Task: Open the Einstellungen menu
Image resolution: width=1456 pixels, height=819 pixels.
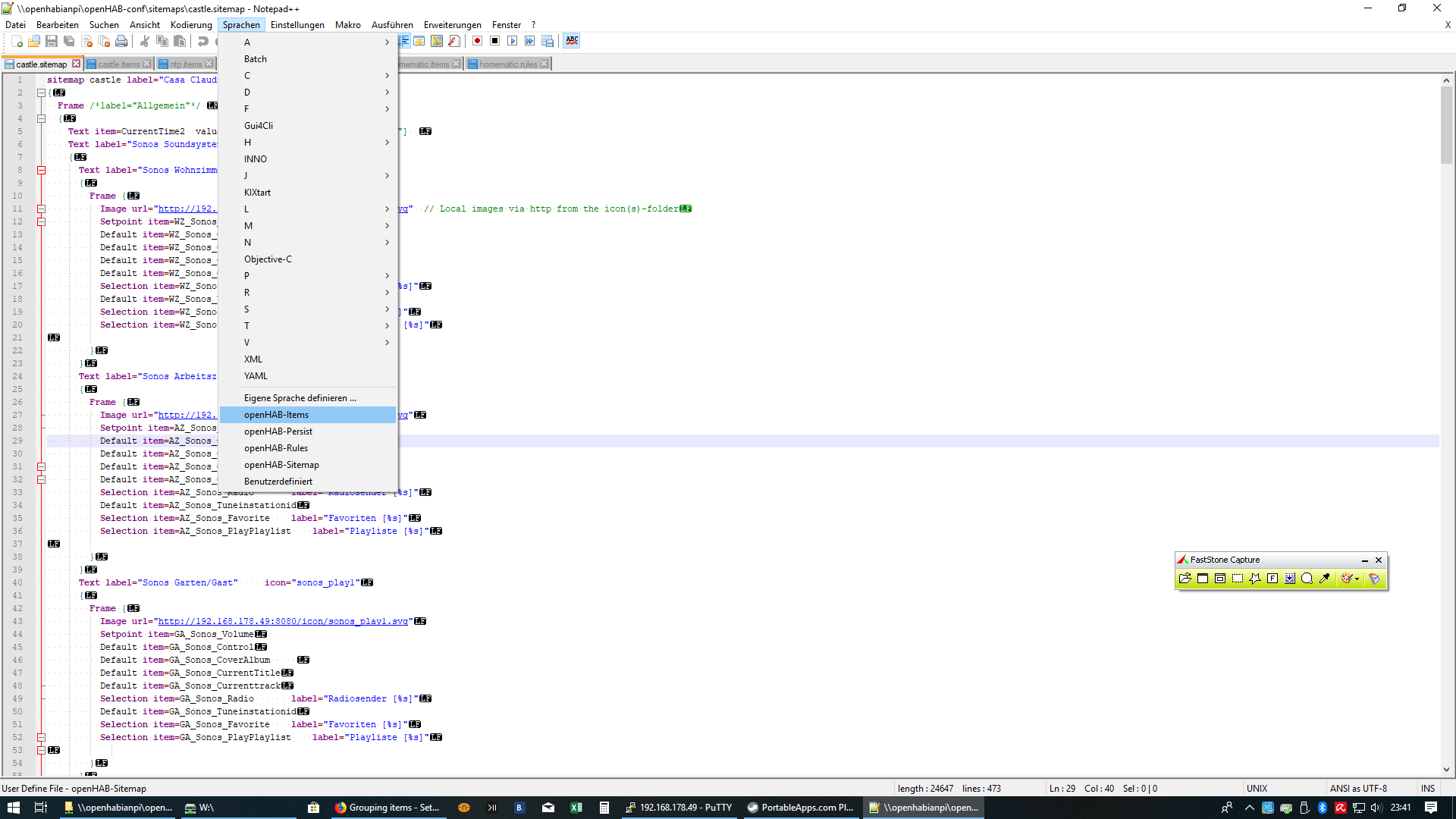Action: pos(297,25)
